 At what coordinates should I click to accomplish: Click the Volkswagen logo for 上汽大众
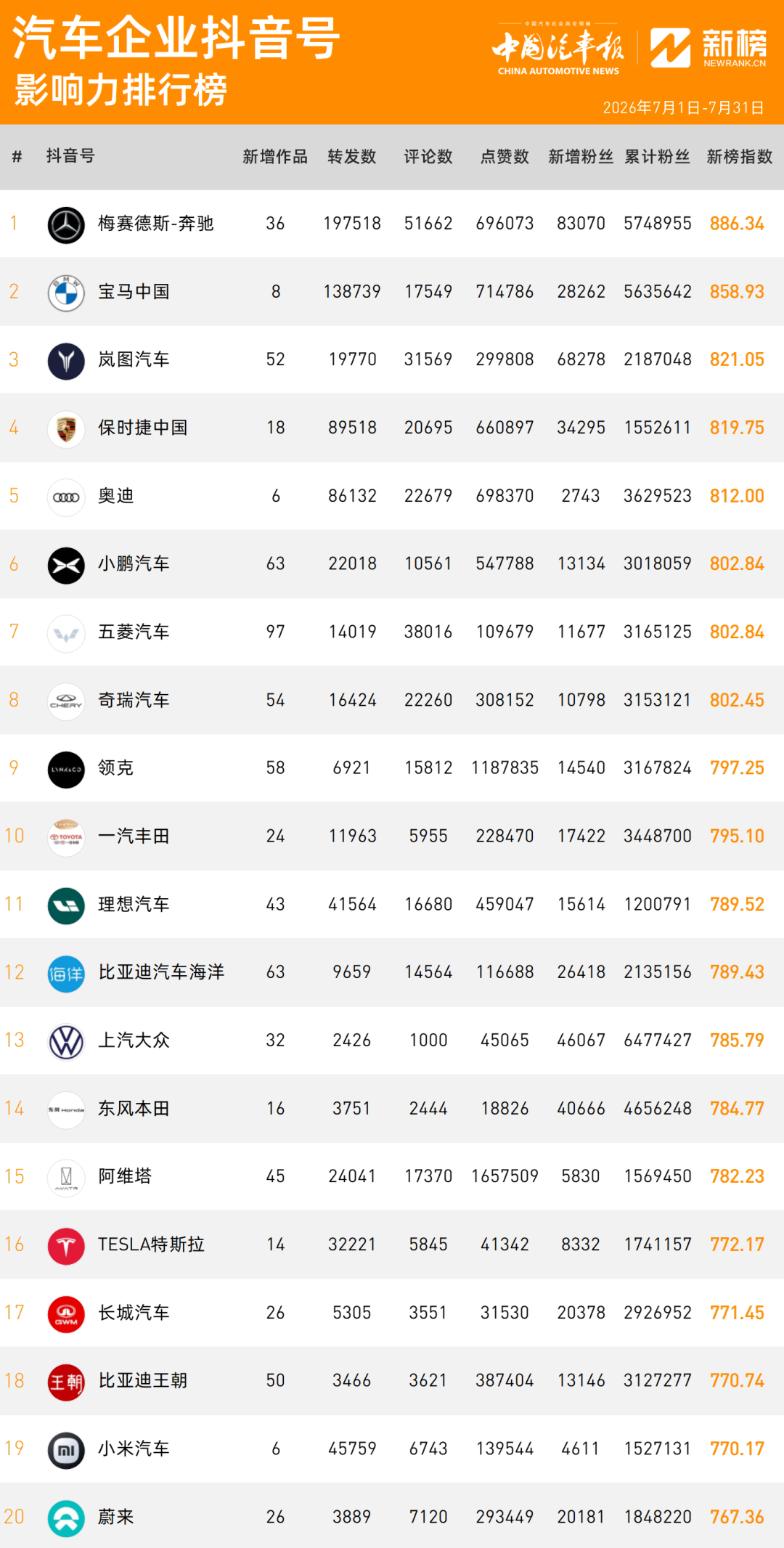click(x=66, y=1042)
